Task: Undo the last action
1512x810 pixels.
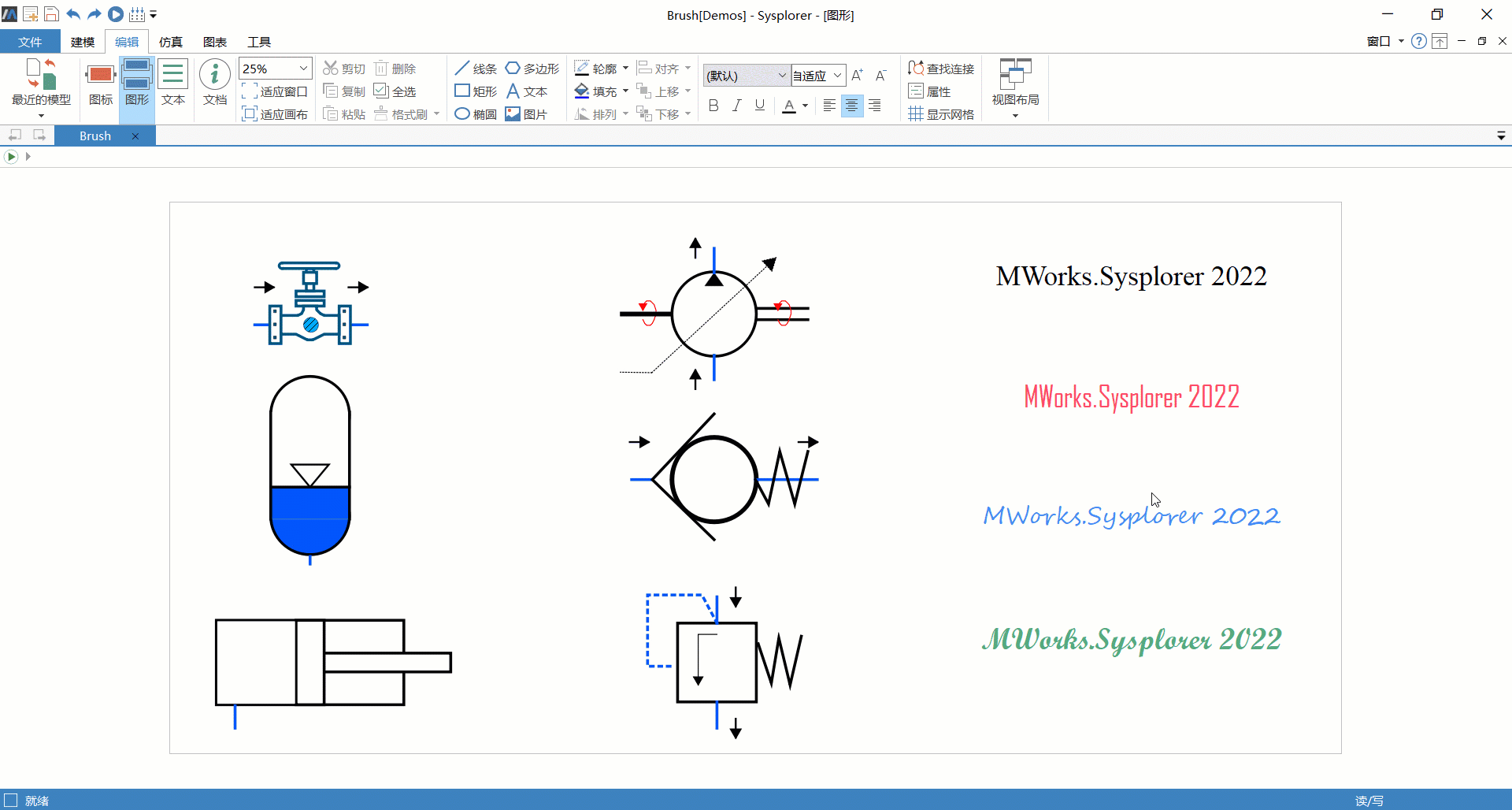Action: tap(73, 14)
